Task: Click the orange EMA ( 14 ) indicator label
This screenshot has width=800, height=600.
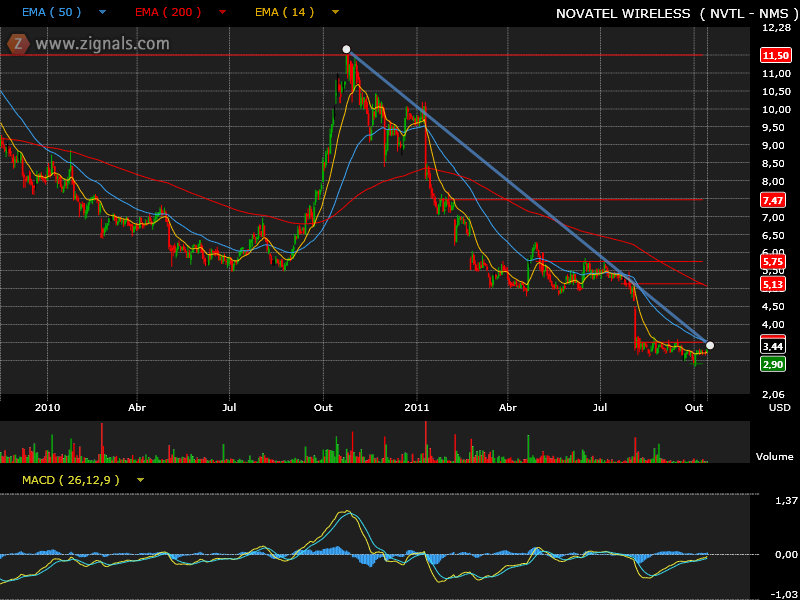Action: [285, 12]
